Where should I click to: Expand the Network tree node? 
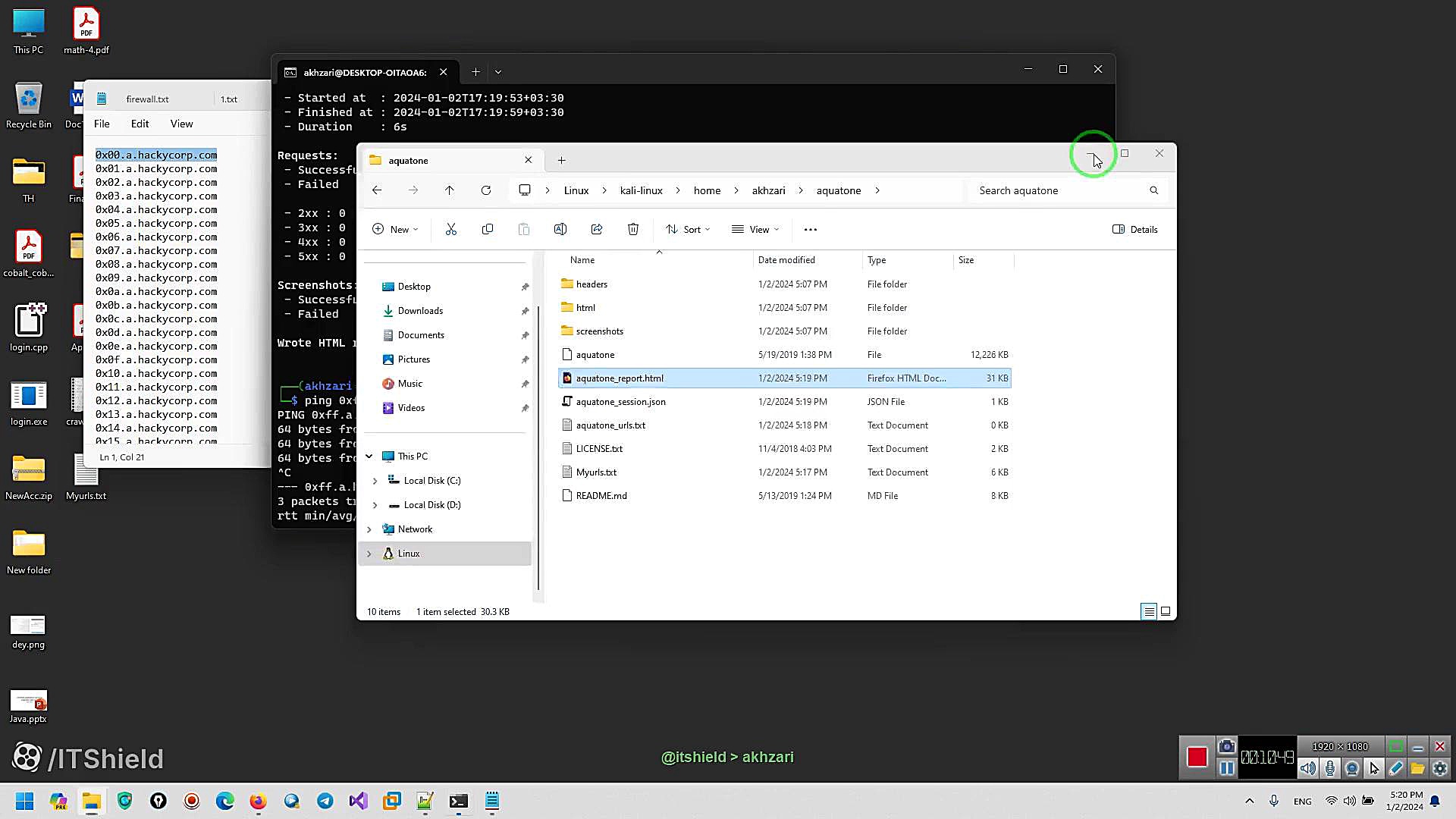369,529
